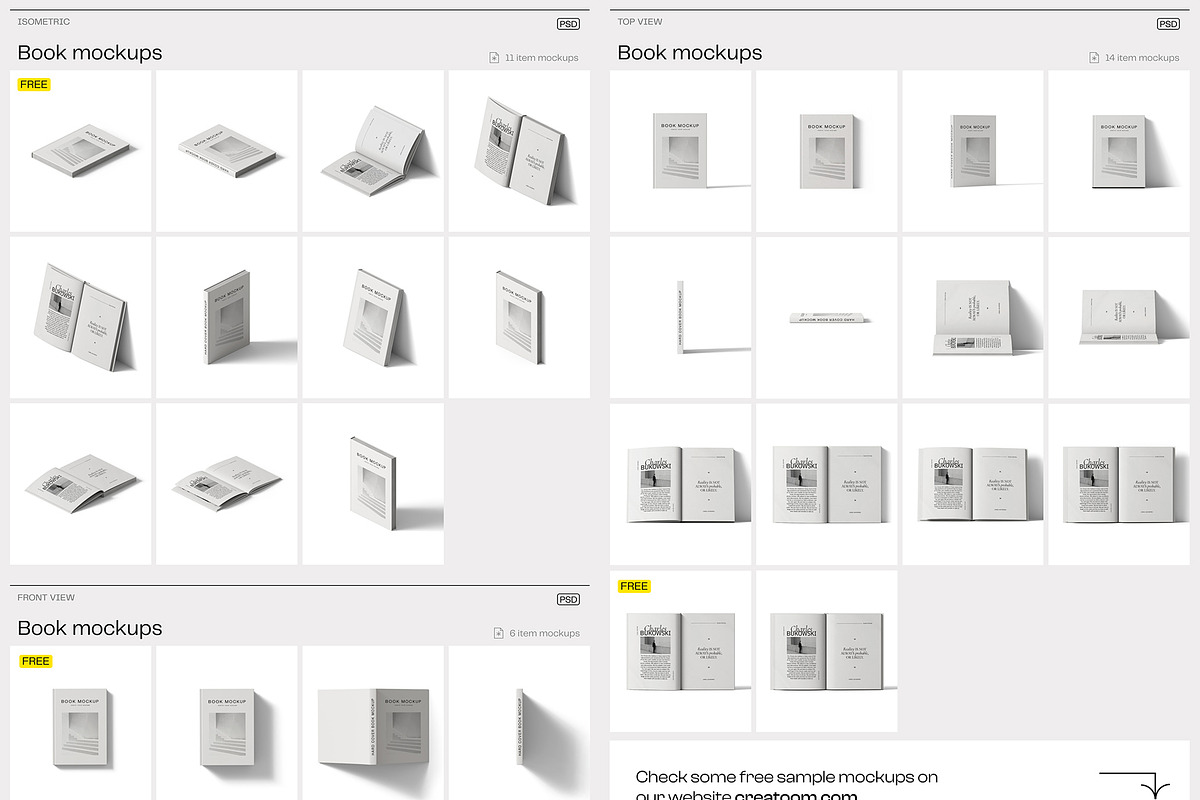
Task: Open the Isometric flat-lying book showing spine text thumbnail
Action: coord(227,151)
